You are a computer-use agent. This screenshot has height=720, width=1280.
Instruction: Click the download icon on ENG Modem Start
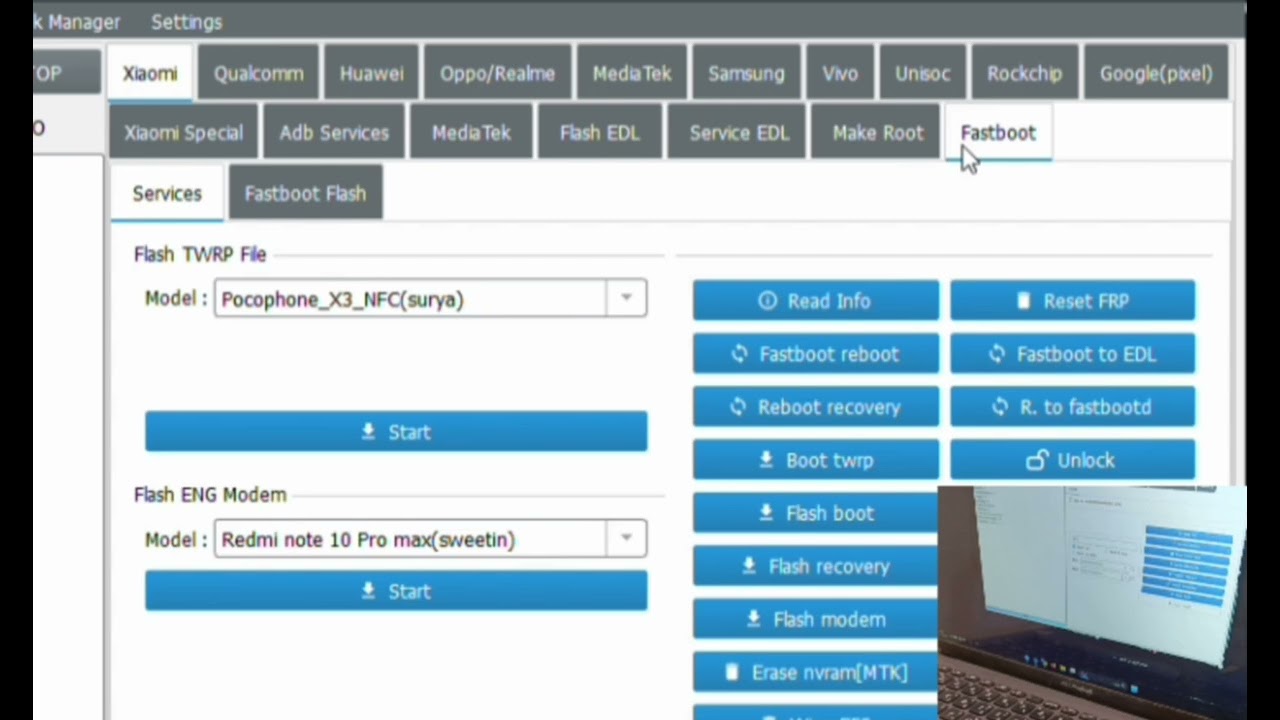tap(368, 590)
